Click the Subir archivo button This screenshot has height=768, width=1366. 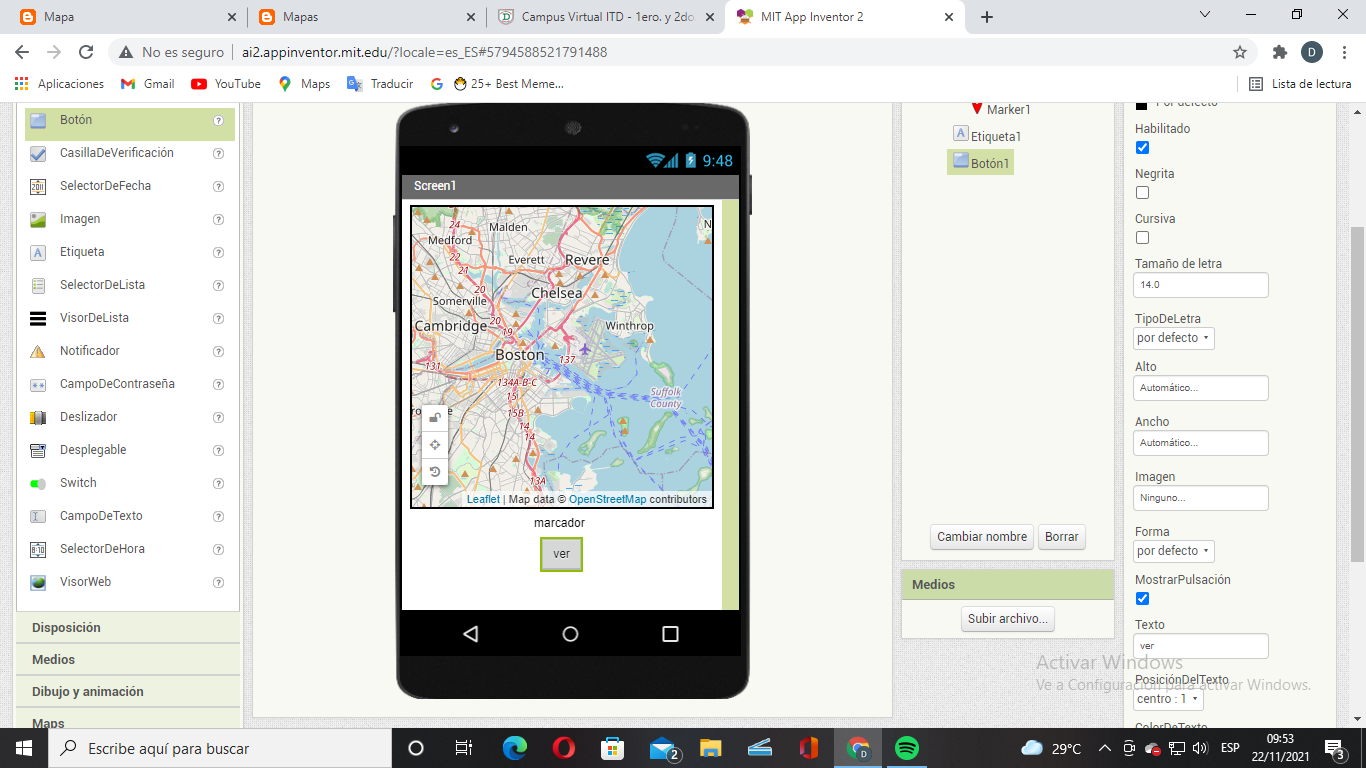[x=1008, y=619]
